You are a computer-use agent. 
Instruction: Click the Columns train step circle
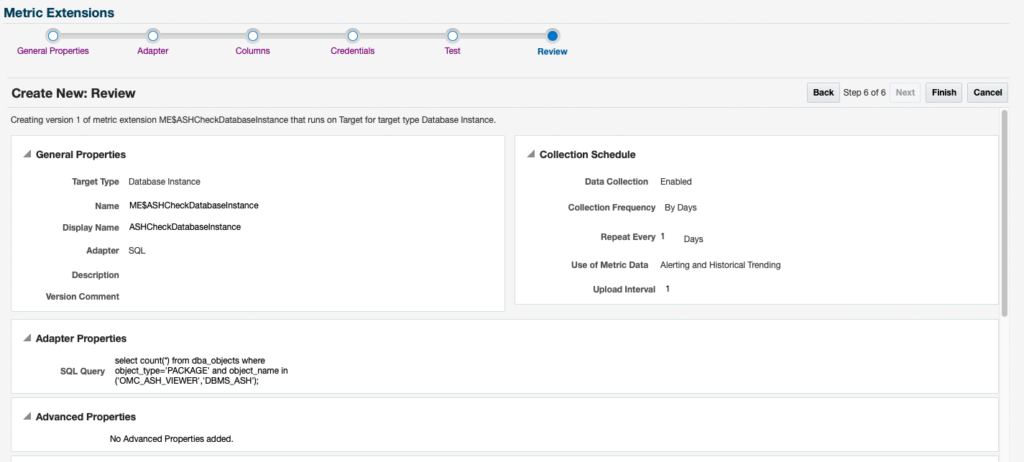coord(253,36)
